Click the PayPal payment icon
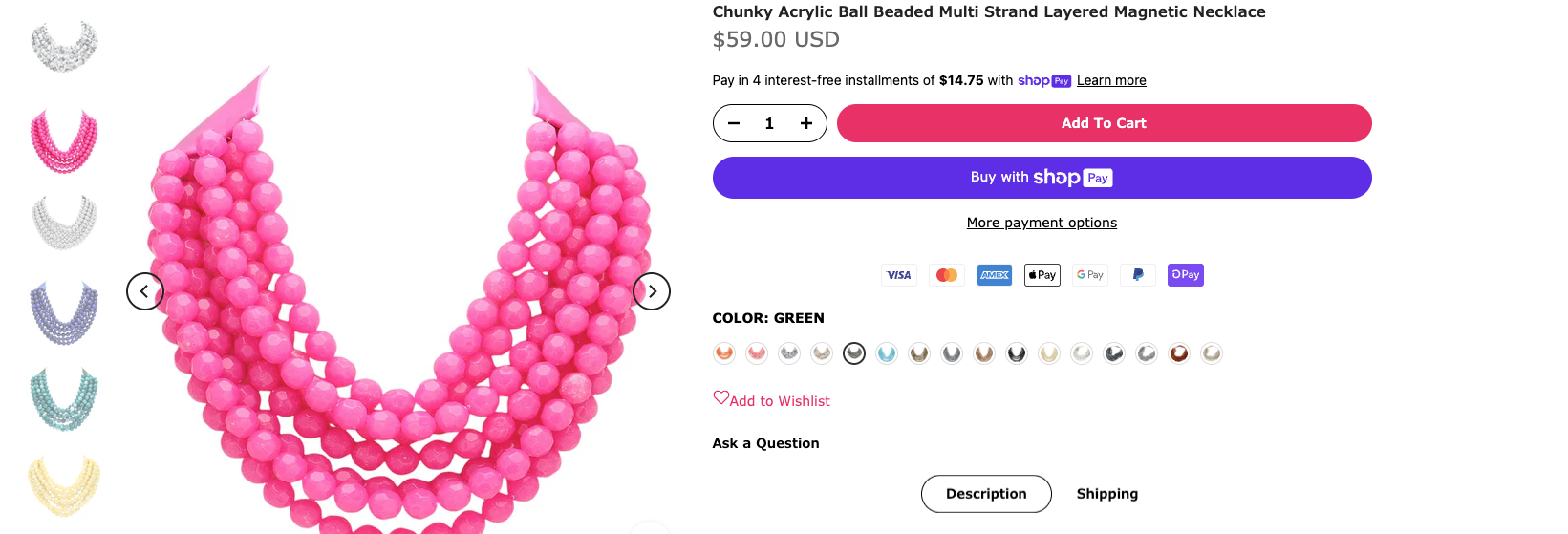Viewport: 1568px width, 534px height. 1138,275
